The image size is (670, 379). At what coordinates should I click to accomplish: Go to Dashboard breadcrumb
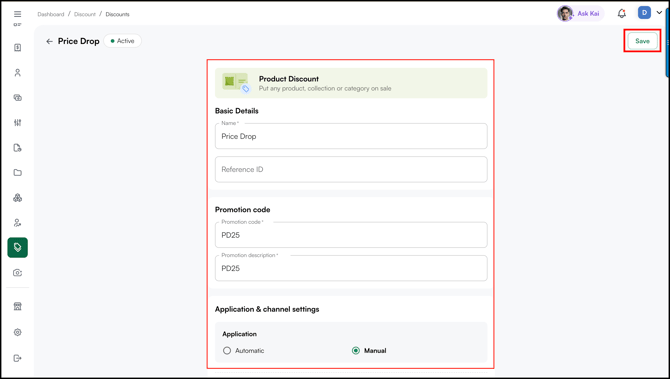tap(50, 14)
